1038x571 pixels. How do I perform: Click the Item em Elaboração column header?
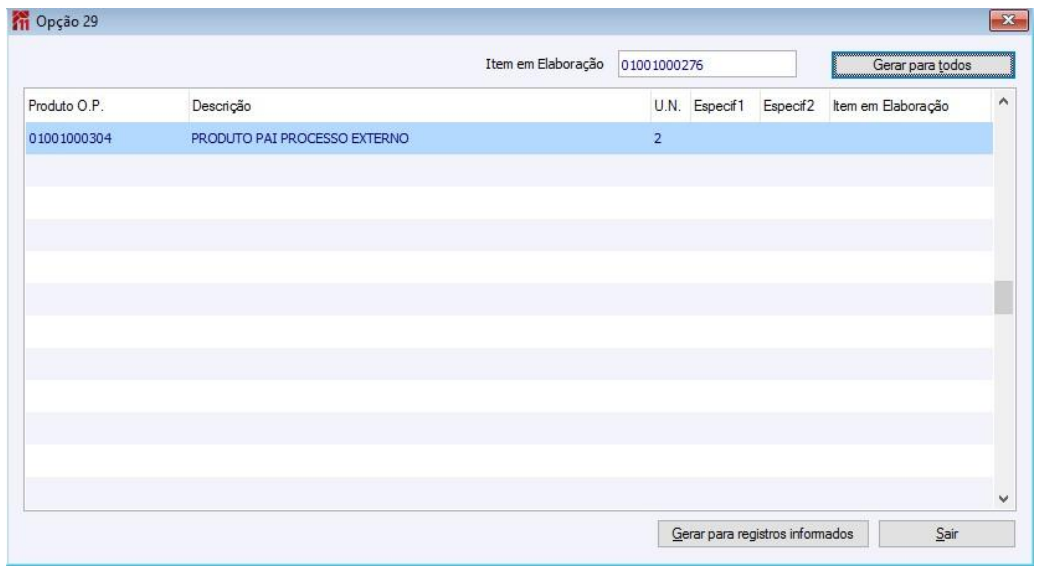click(x=910, y=106)
